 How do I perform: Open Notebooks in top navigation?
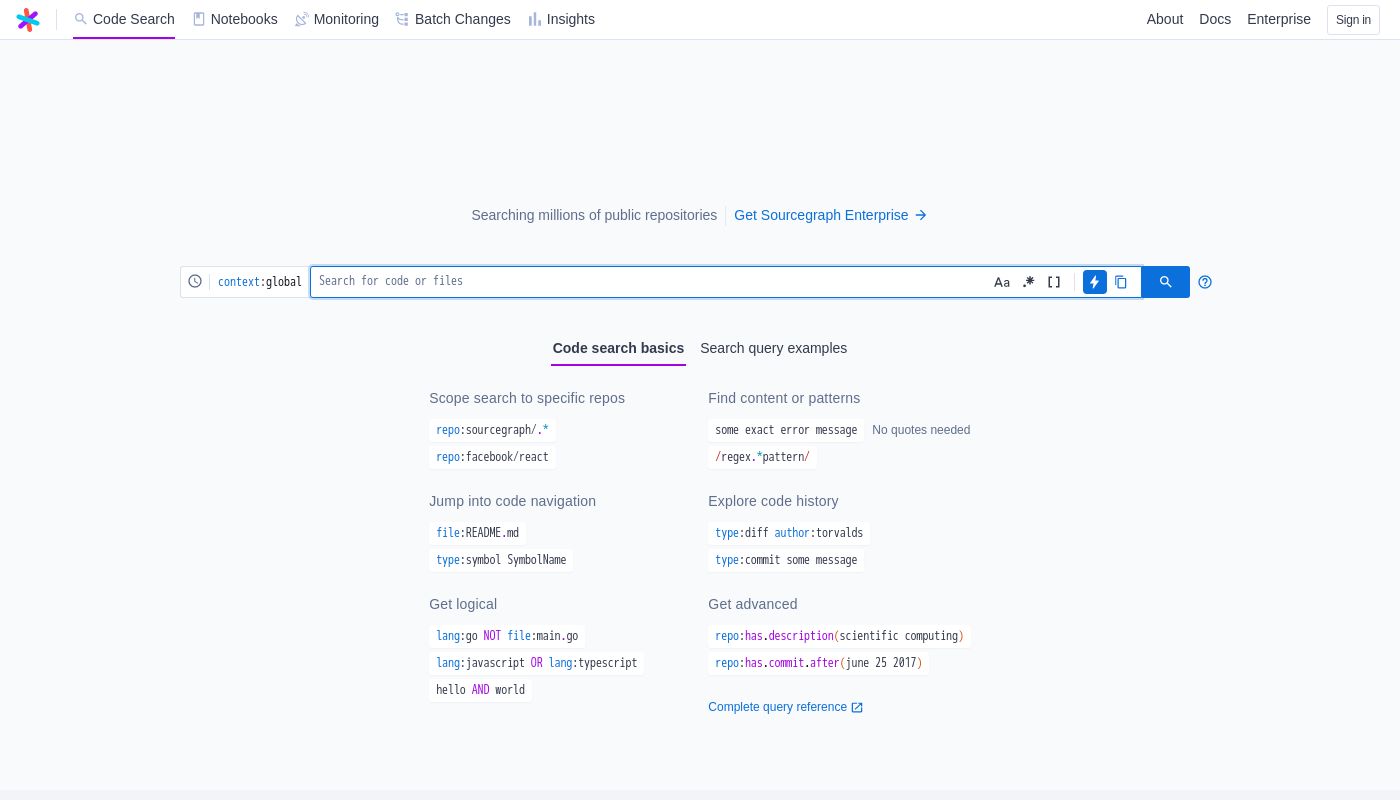tap(235, 19)
